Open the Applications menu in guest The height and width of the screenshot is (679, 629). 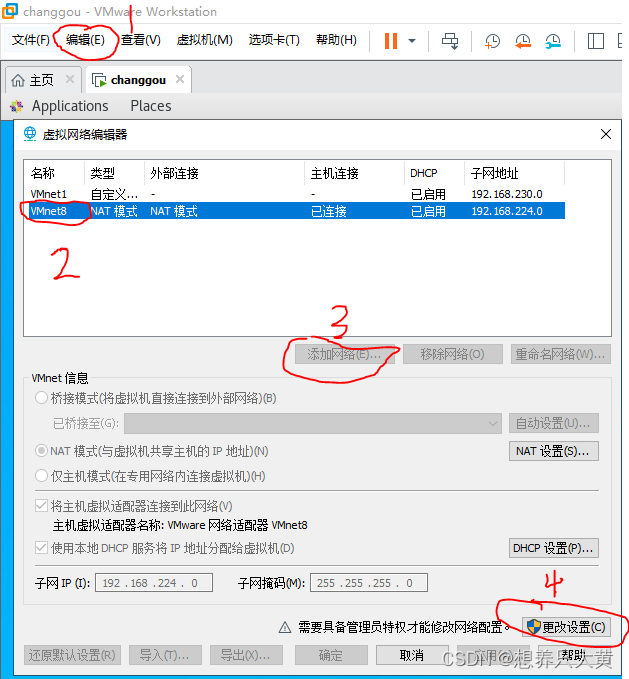(x=70, y=106)
